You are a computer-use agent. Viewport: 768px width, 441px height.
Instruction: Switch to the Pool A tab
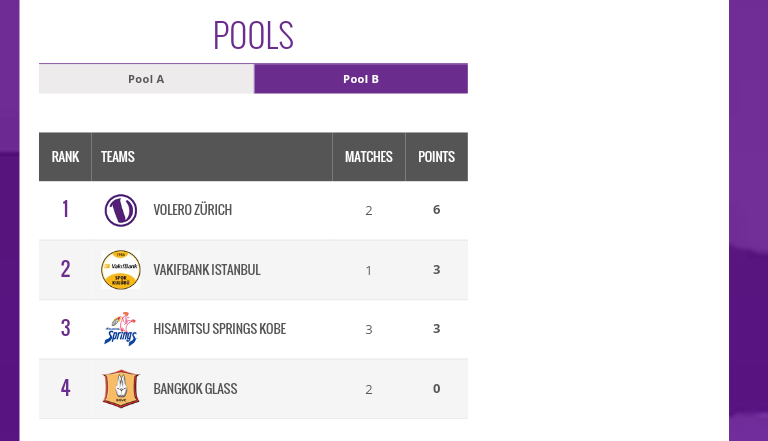click(x=146, y=79)
